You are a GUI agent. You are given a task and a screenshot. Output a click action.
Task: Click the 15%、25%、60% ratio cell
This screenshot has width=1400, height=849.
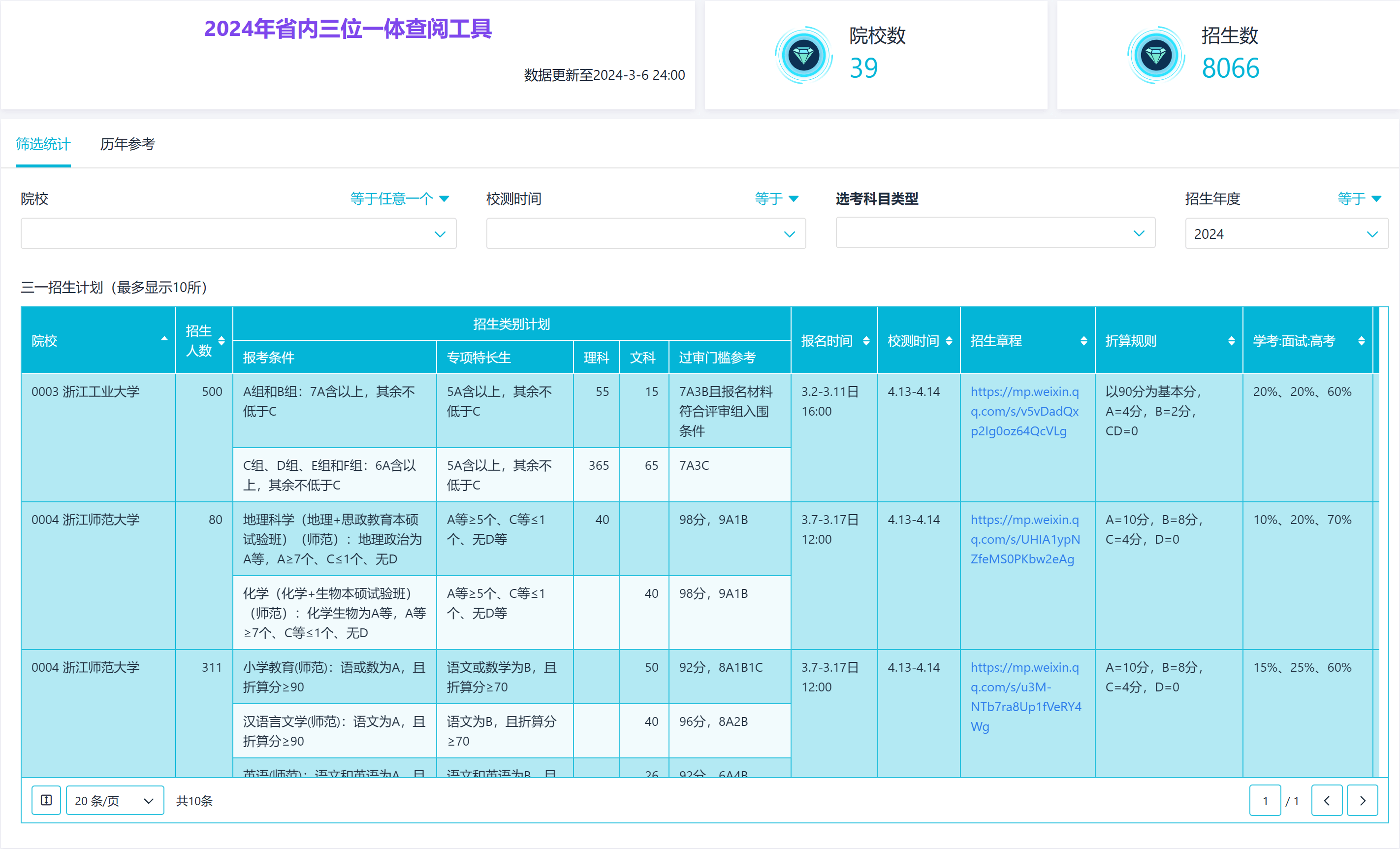(1307, 713)
